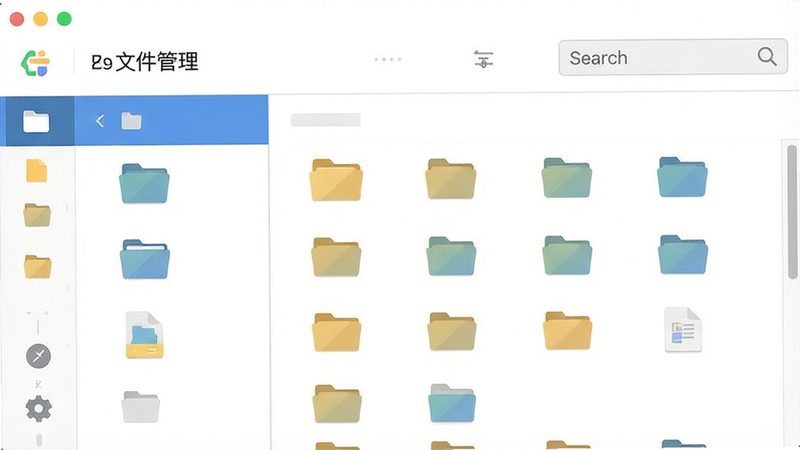Open first-row blue folder in main grid

682,177
